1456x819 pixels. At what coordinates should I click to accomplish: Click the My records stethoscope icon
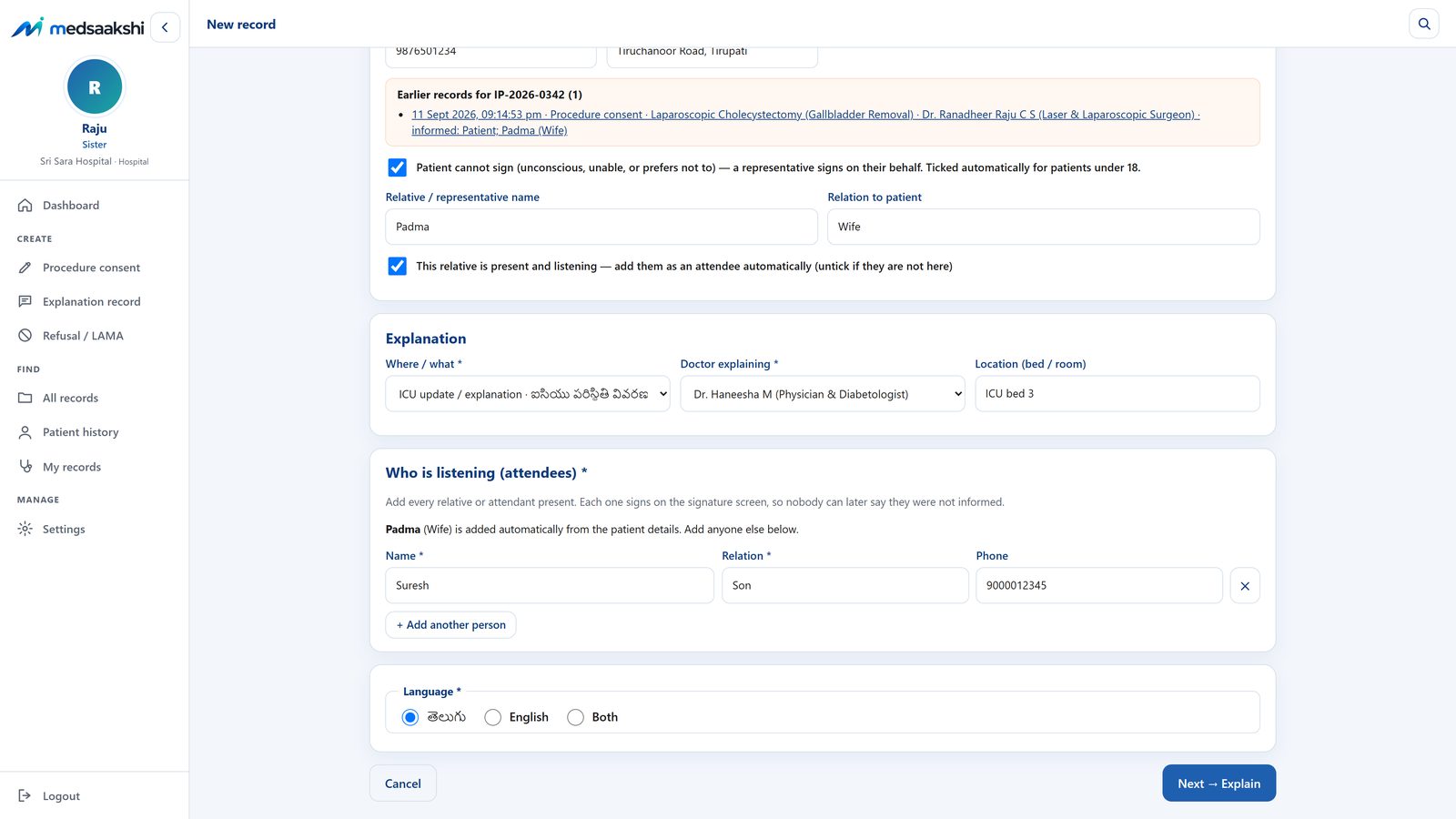pos(25,467)
